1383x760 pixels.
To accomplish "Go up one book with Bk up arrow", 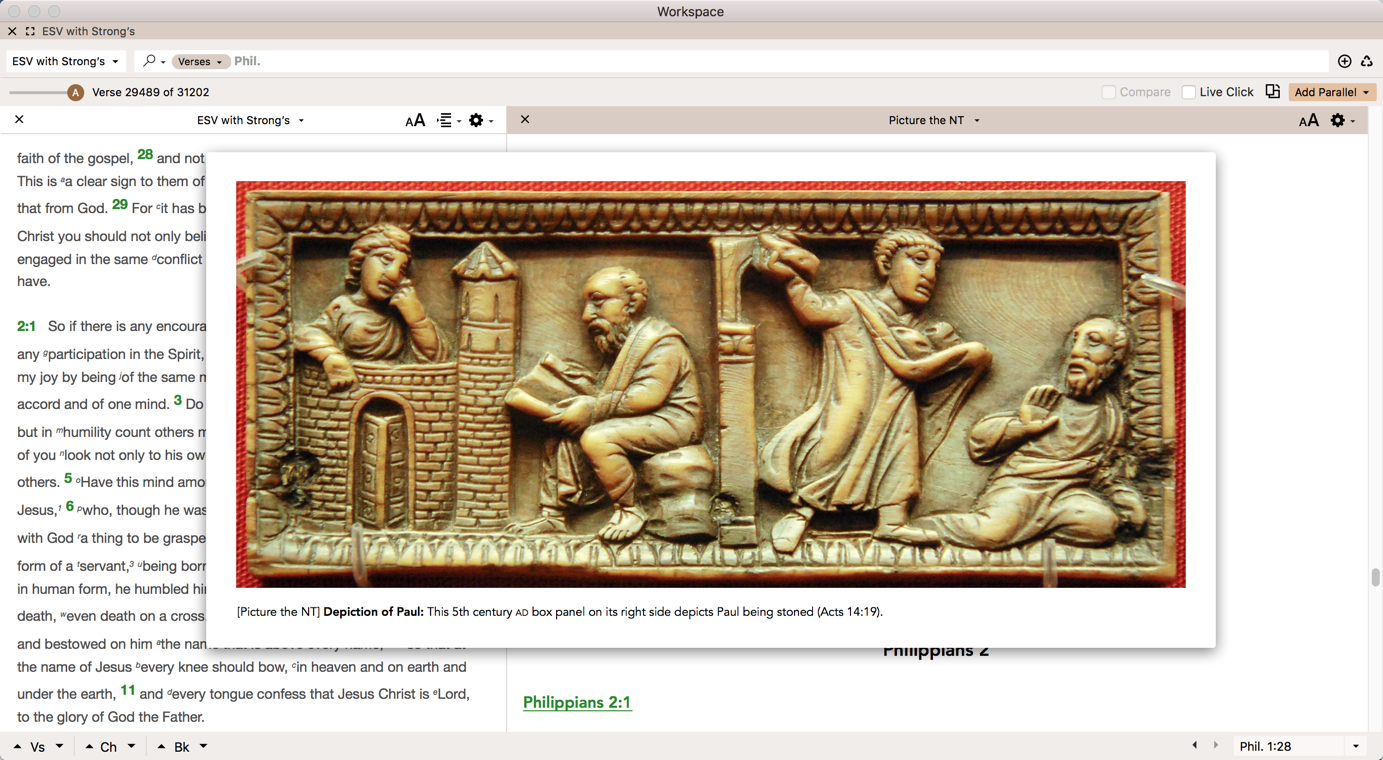I will pyautogui.click(x=161, y=746).
